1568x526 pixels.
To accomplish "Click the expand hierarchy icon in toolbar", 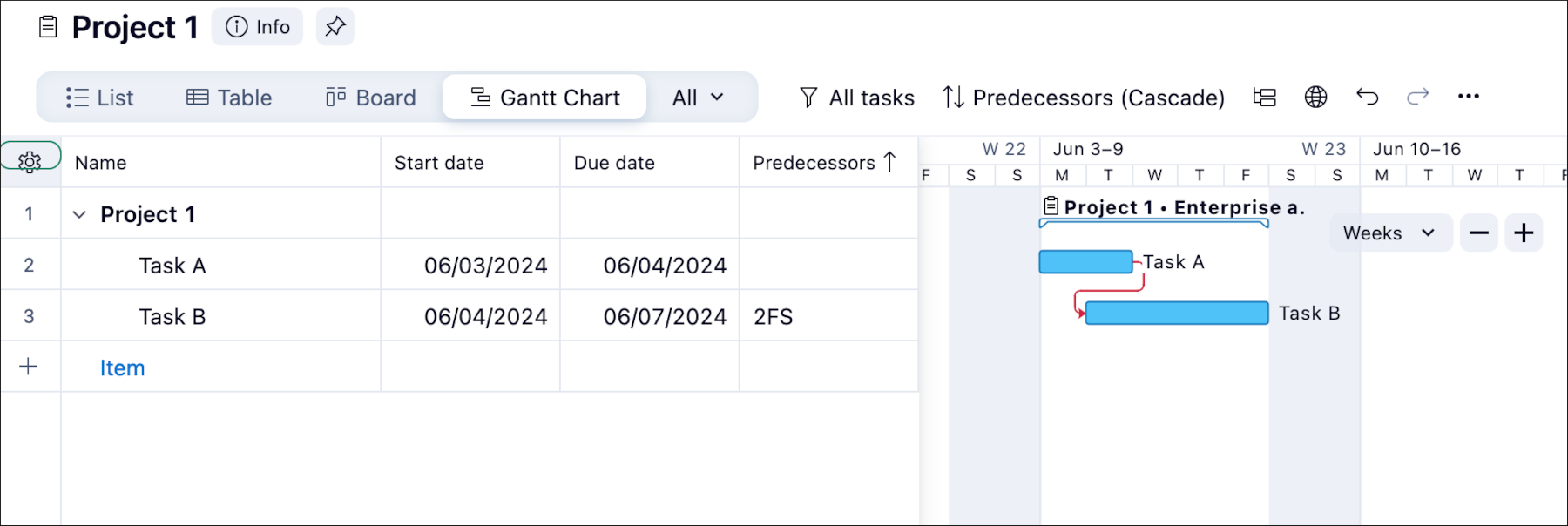I will pyautogui.click(x=1265, y=97).
